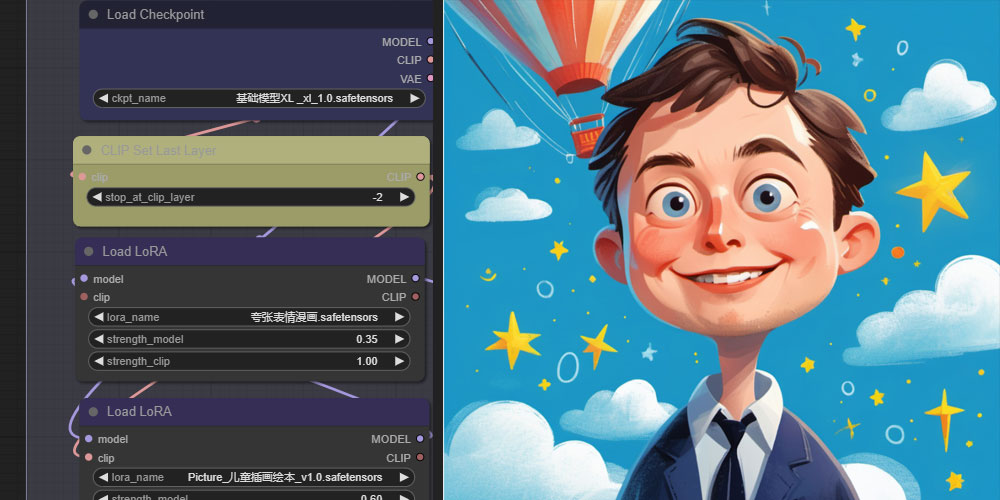
Task: Edit the strength_clip 1.00 value field
Action: point(249,362)
